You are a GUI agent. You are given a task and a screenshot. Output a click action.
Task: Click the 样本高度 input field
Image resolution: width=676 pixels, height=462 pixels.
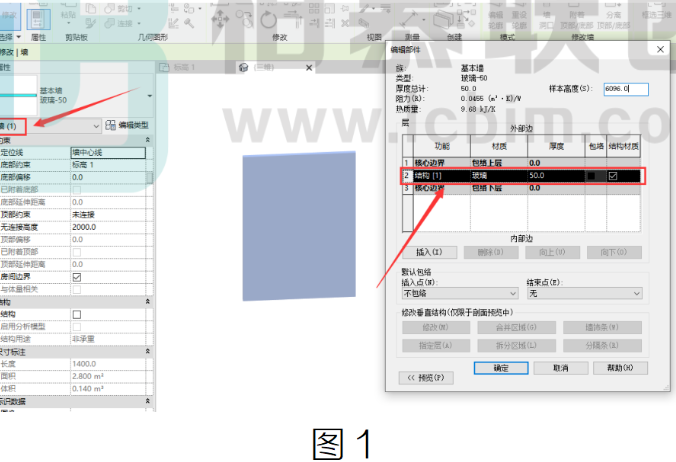click(x=626, y=89)
